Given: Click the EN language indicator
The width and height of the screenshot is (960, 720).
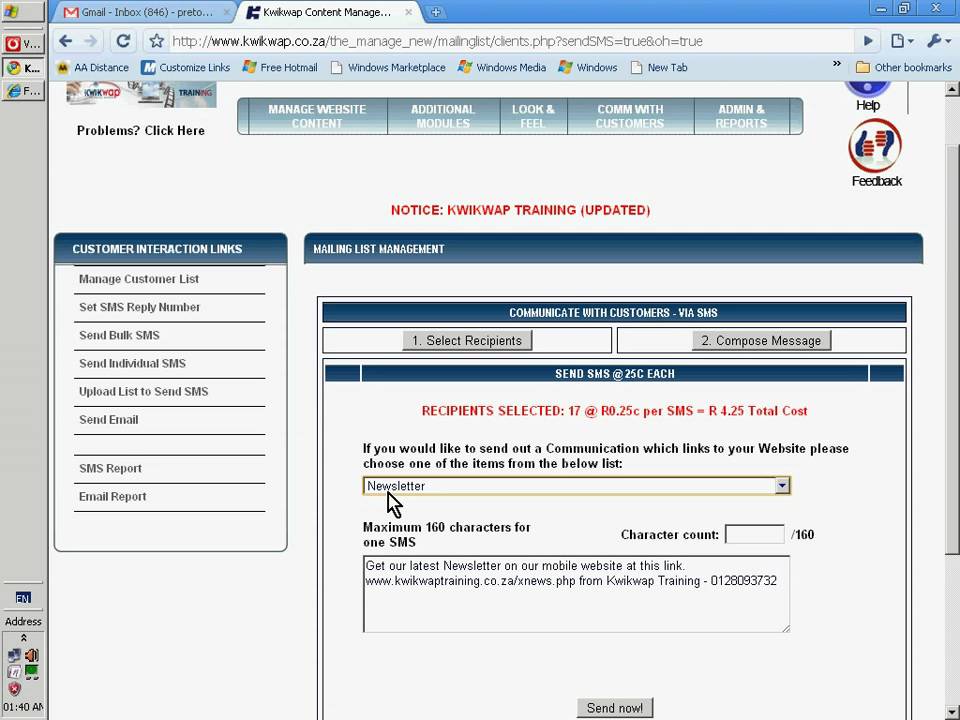Looking at the screenshot, I should point(23,598).
